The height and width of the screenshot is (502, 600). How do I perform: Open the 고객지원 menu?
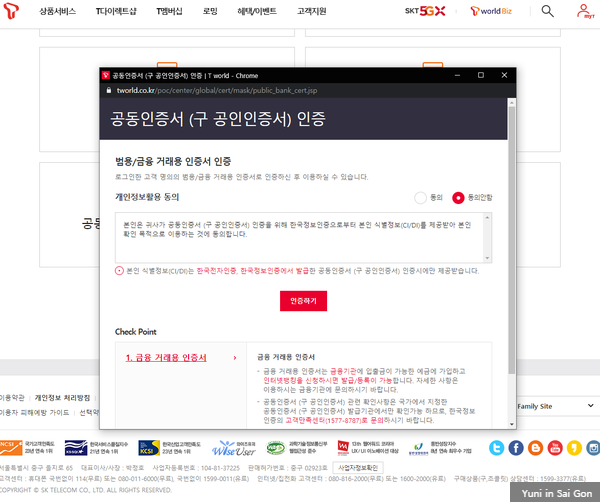[311, 11]
